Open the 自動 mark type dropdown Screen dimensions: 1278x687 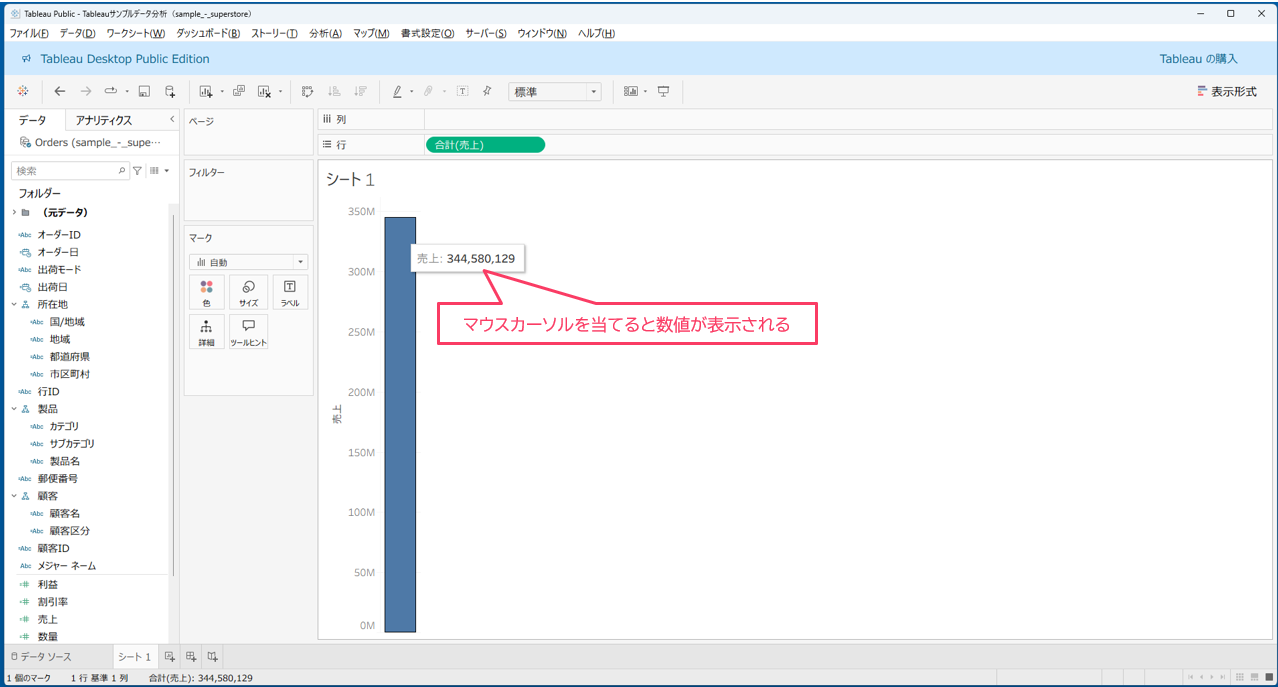tap(248, 262)
